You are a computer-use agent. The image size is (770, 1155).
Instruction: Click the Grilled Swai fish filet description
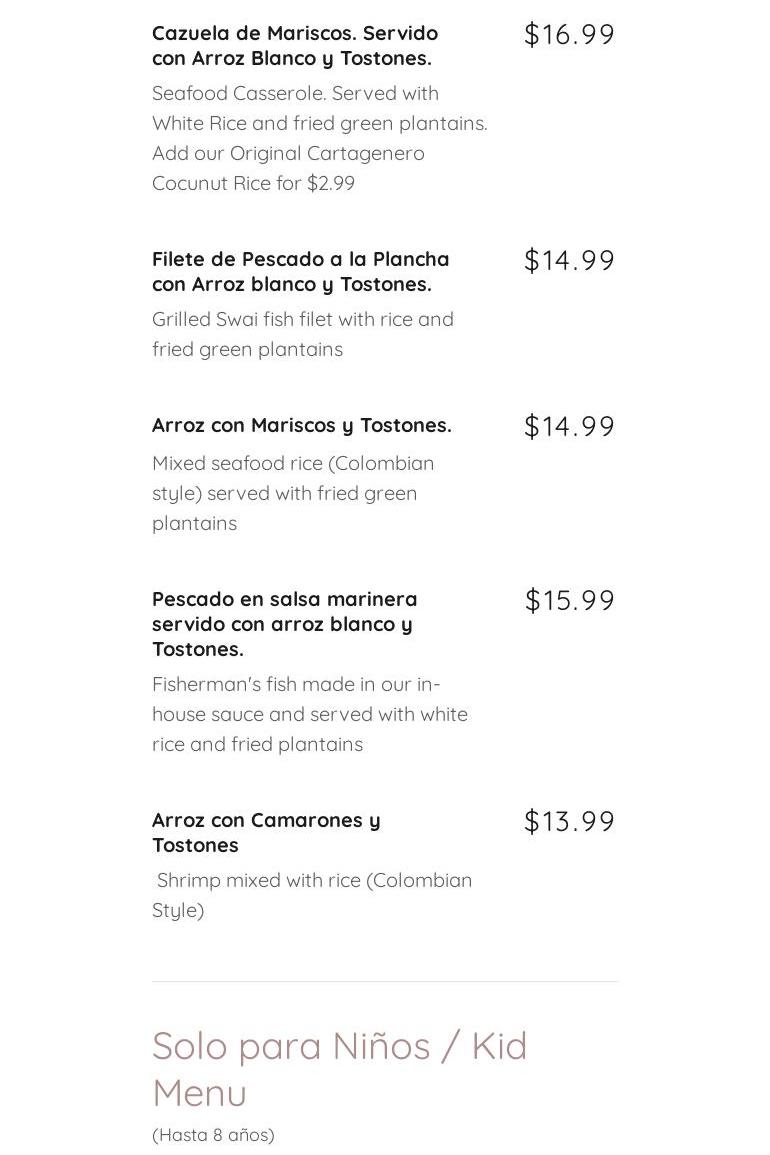[x=302, y=334]
